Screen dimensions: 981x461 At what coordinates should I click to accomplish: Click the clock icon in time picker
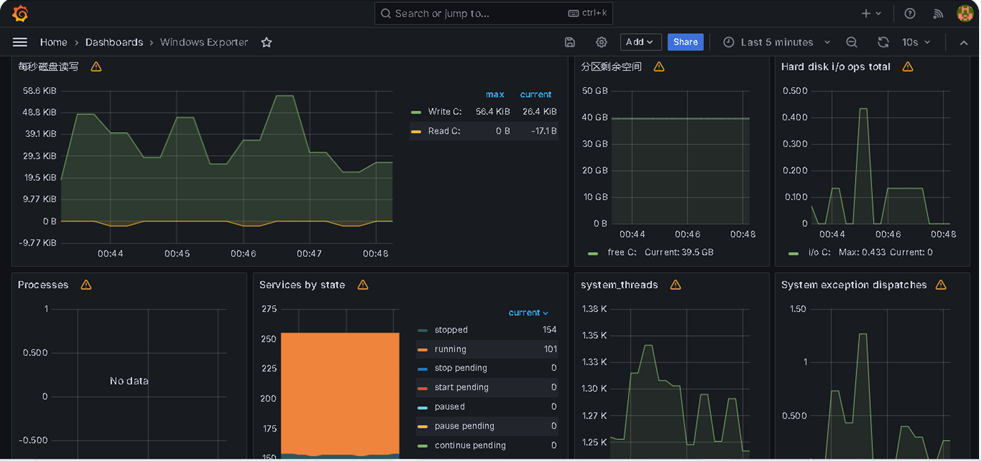728,43
